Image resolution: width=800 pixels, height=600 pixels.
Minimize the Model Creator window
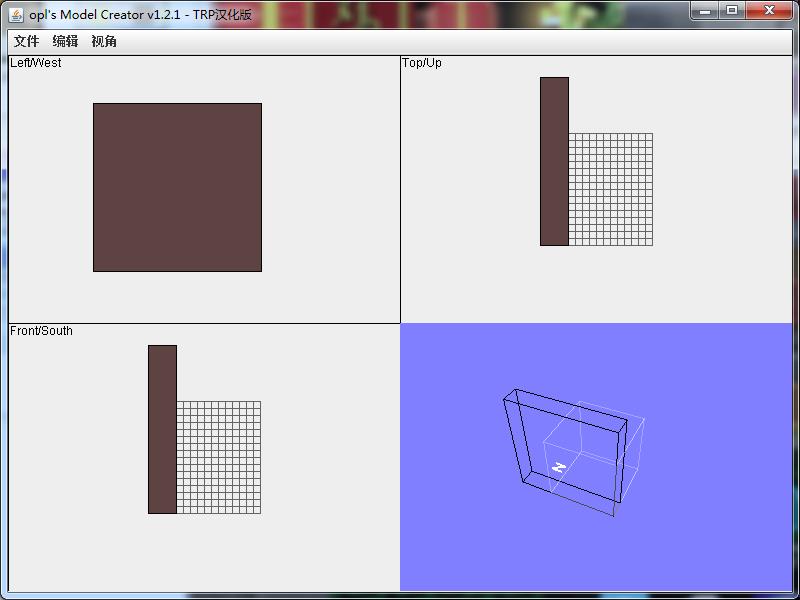pos(705,10)
